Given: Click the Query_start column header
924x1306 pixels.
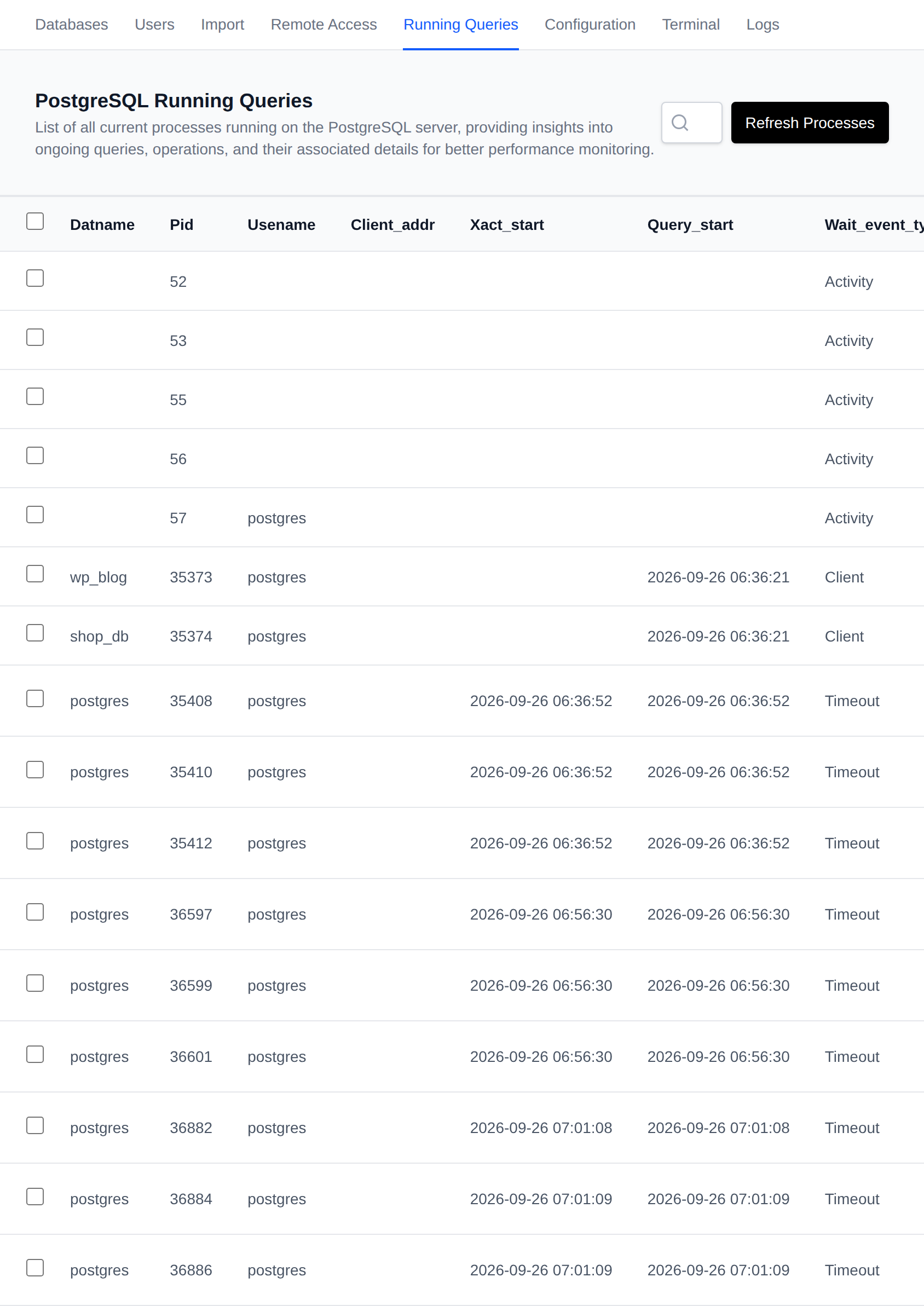Looking at the screenshot, I should (x=690, y=224).
